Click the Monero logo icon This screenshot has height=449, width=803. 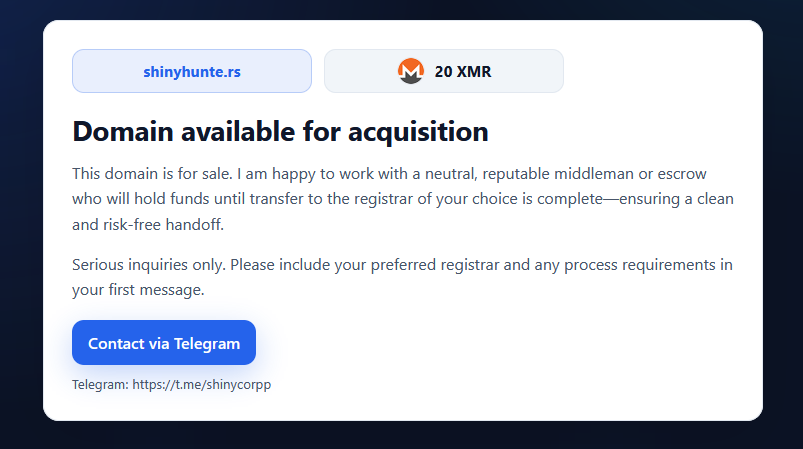point(410,71)
